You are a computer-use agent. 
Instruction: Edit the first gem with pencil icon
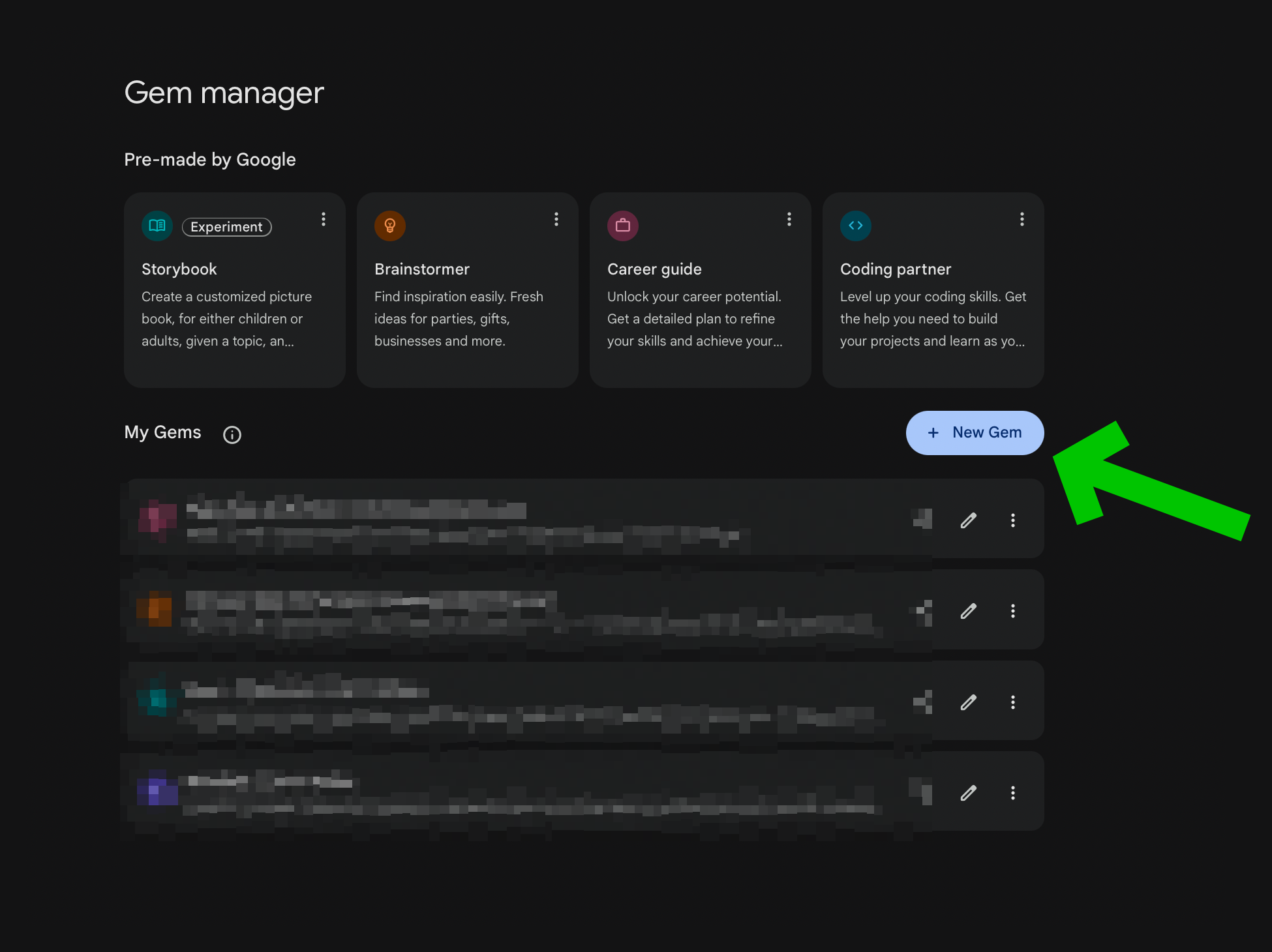[969, 520]
